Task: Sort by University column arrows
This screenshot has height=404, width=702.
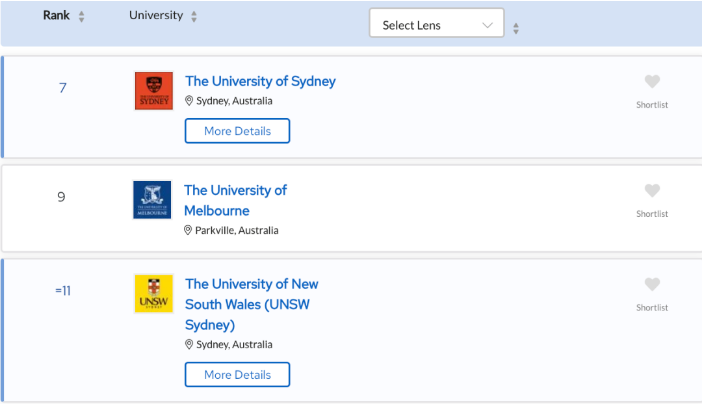Action: [x=194, y=17]
